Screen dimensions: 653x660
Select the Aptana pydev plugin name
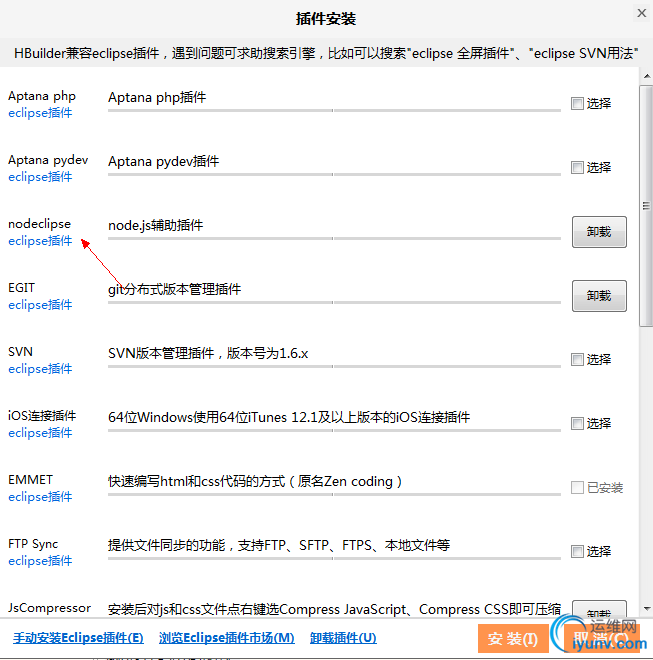coord(48,160)
